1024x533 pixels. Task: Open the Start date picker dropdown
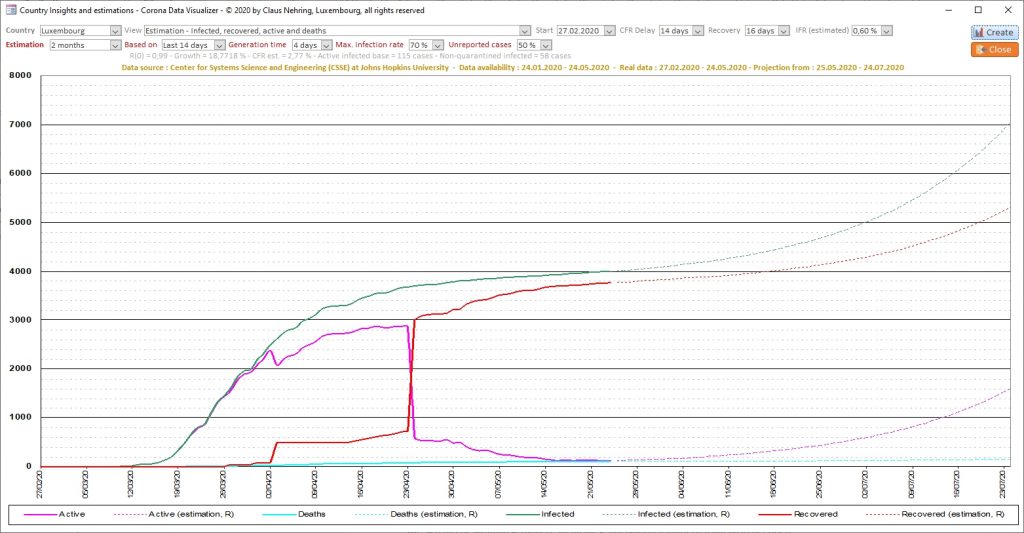point(607,31)
